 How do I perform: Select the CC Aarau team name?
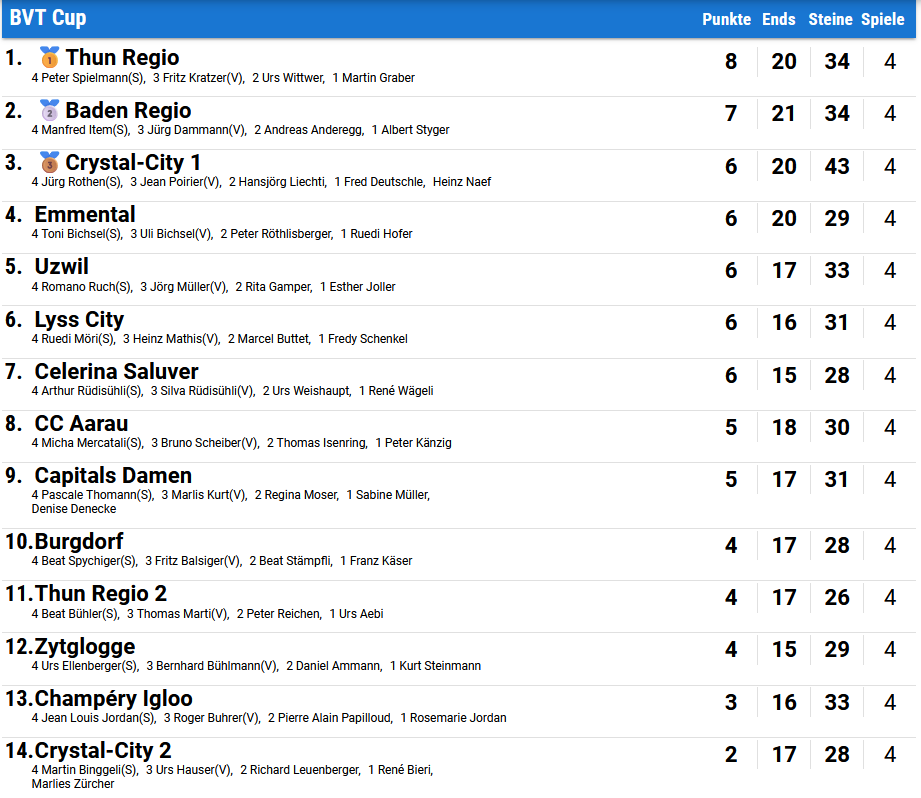tap(81, 424)
